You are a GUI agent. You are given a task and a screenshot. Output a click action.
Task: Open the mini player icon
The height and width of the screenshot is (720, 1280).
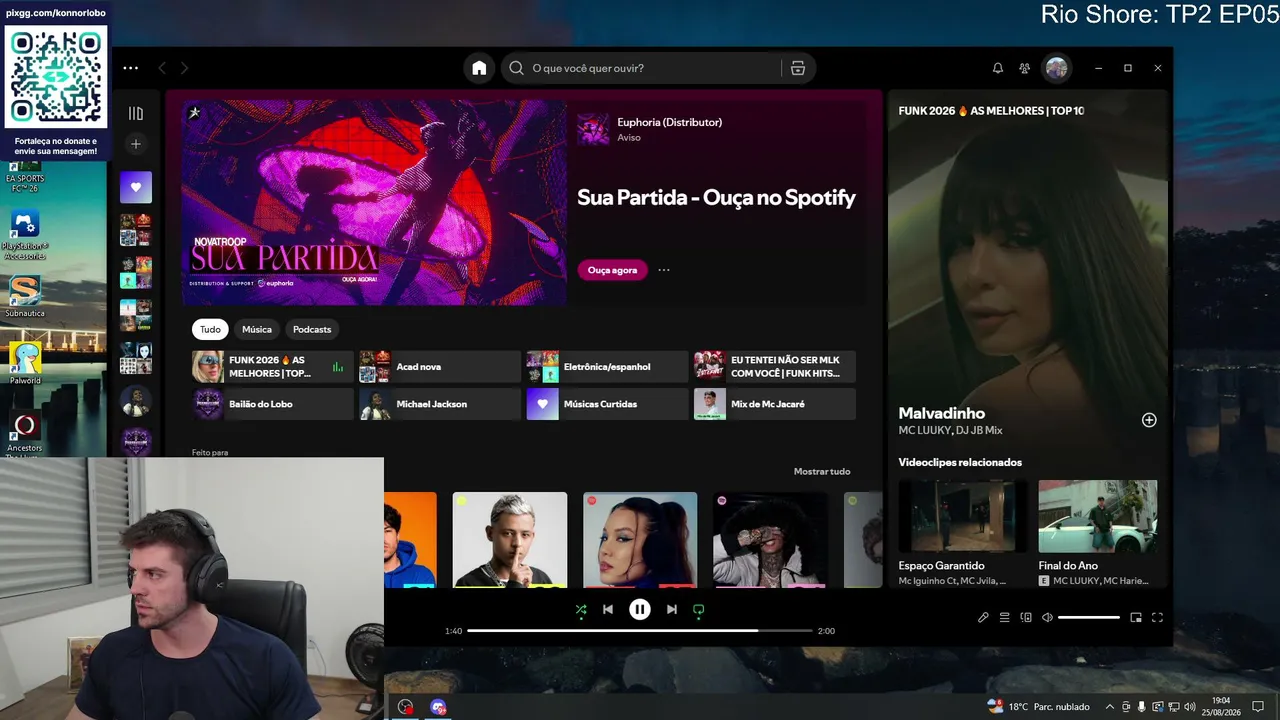click(x=1136, y=618)
